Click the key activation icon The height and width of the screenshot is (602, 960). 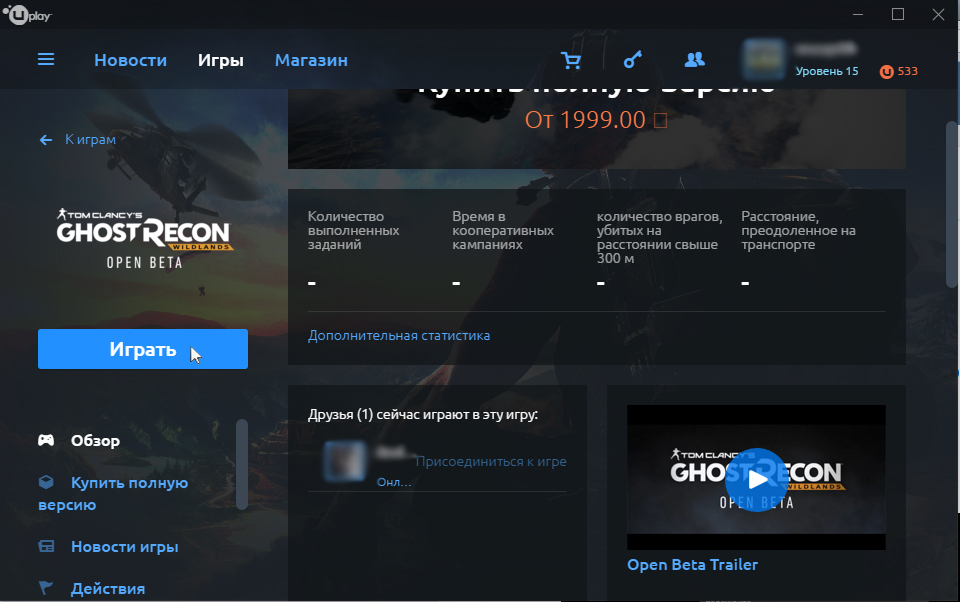pos(632,60)
